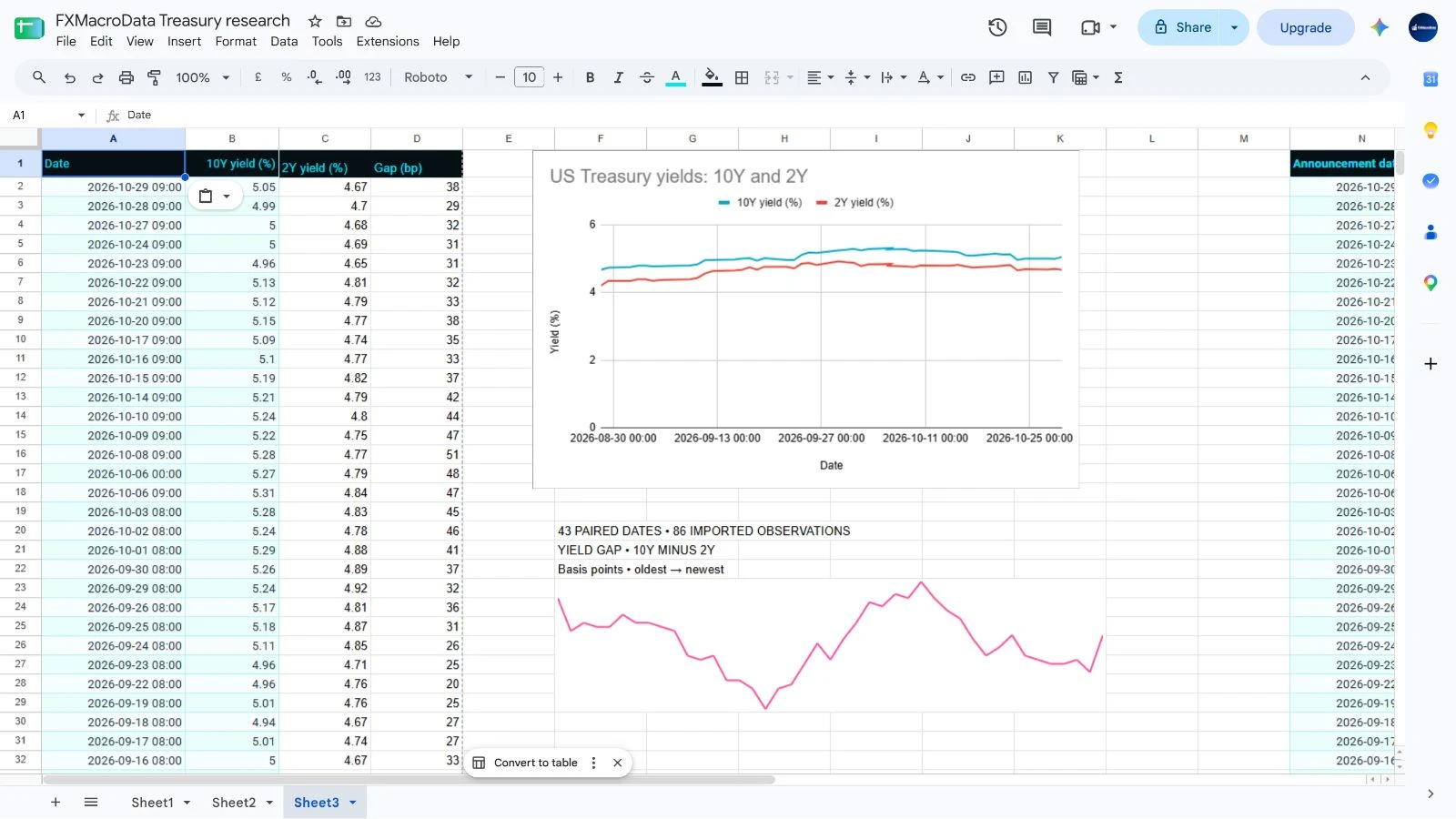Activate the paint format roller icon

coord(155,77)
